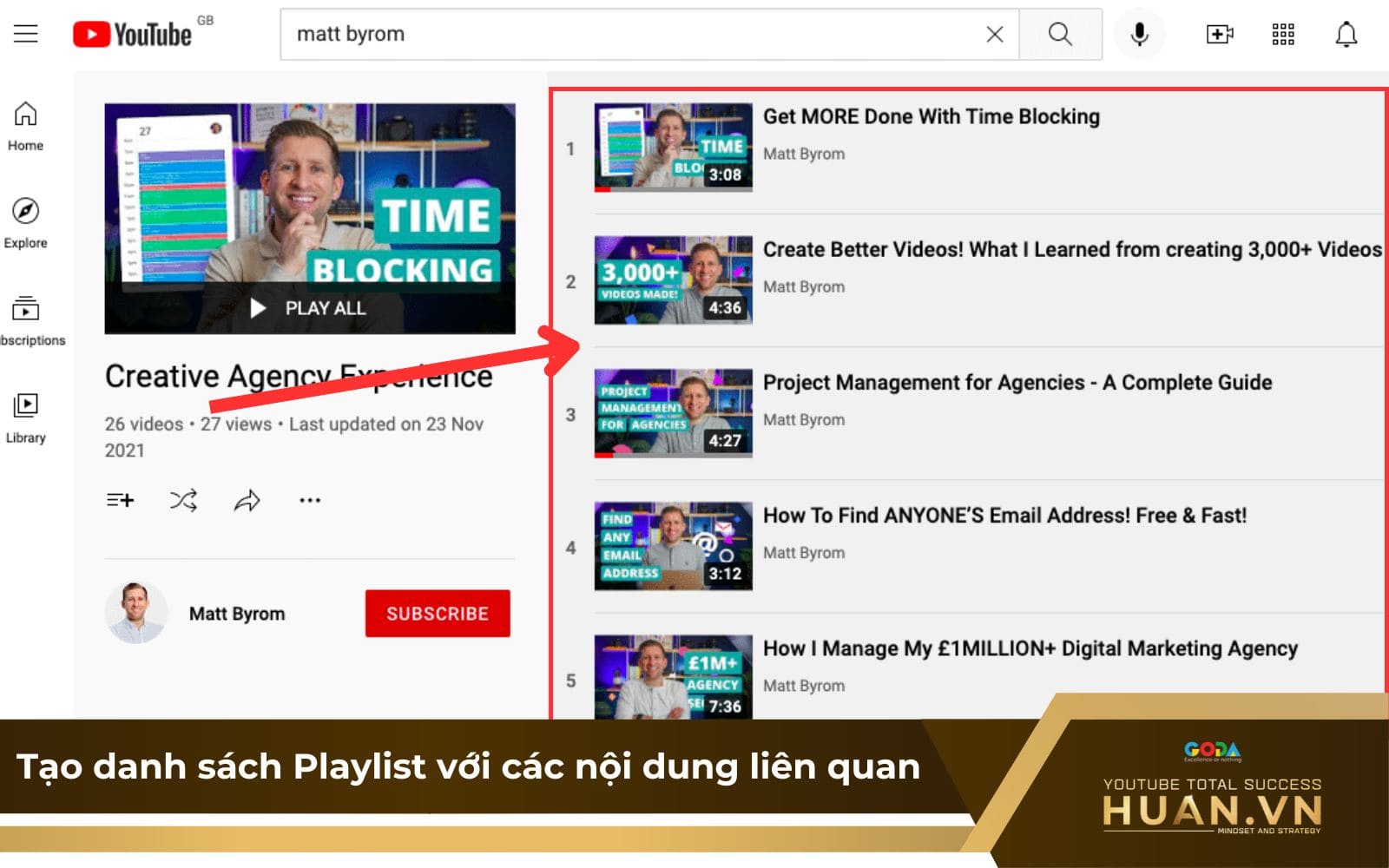Click Play All on playlist cover
This screenshot has width=1389, height=868.
(x=310, y=308)
